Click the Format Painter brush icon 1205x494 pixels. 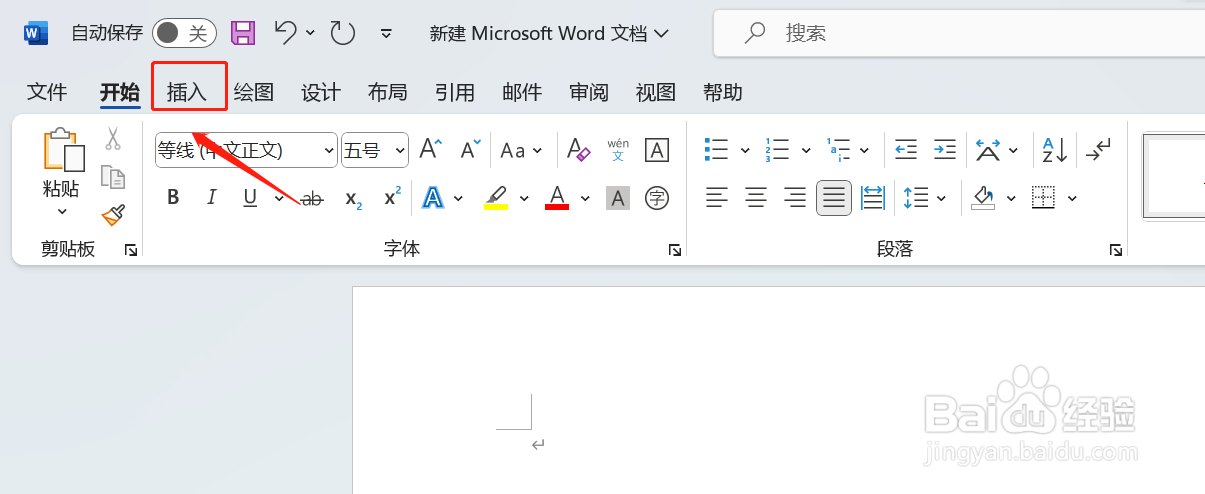(x=113, y=215)
